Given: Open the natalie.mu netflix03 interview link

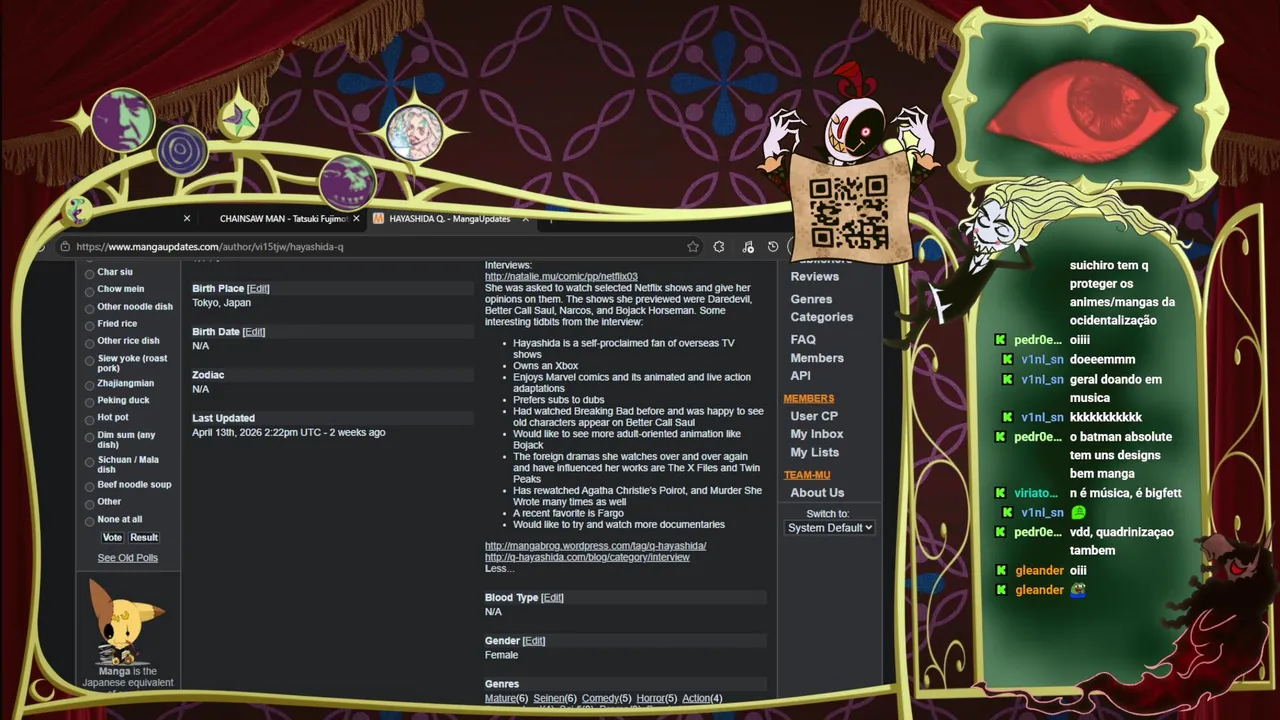Looking at the screenshot, I should click(x=561, y=277).
